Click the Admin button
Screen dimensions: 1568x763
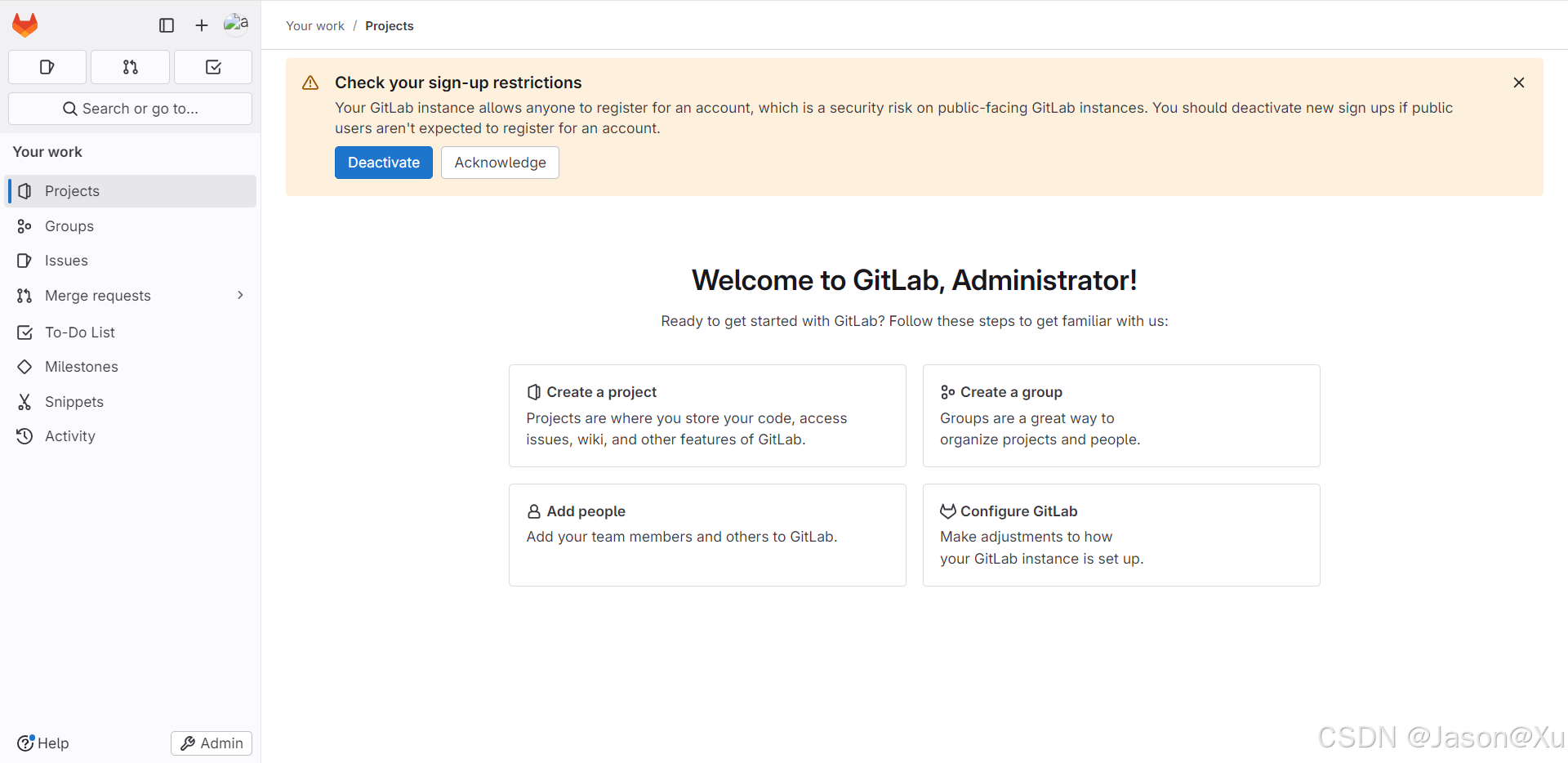(212, 743)
